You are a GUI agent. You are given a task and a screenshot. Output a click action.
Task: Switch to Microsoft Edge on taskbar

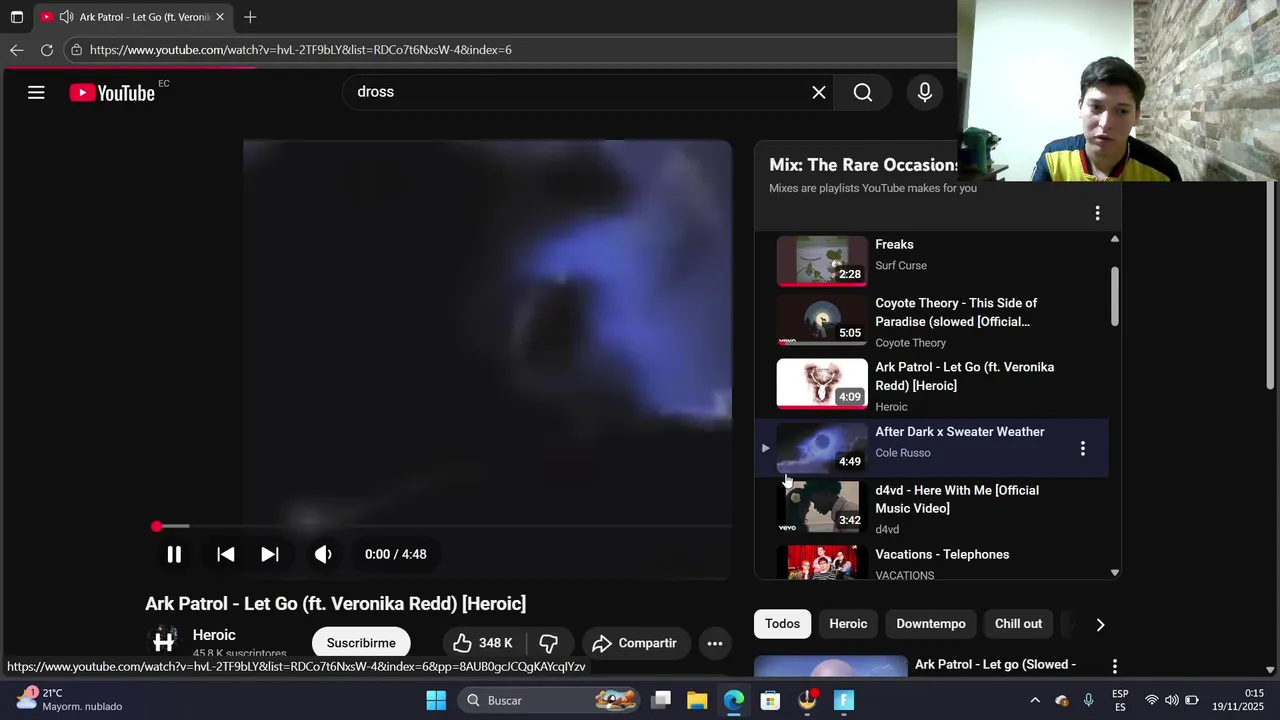(734, 700)
